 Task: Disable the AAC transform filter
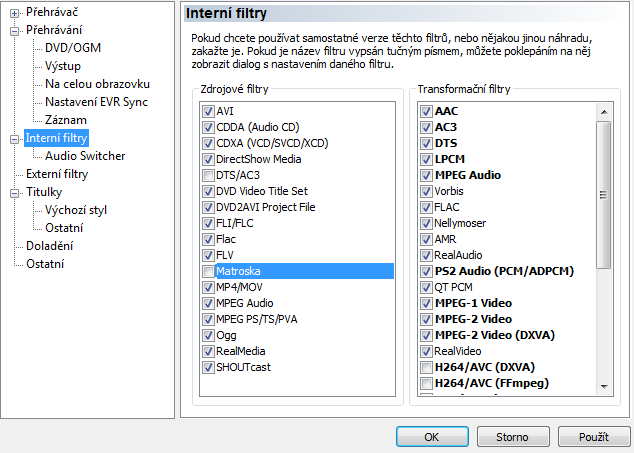coord(427,111)
